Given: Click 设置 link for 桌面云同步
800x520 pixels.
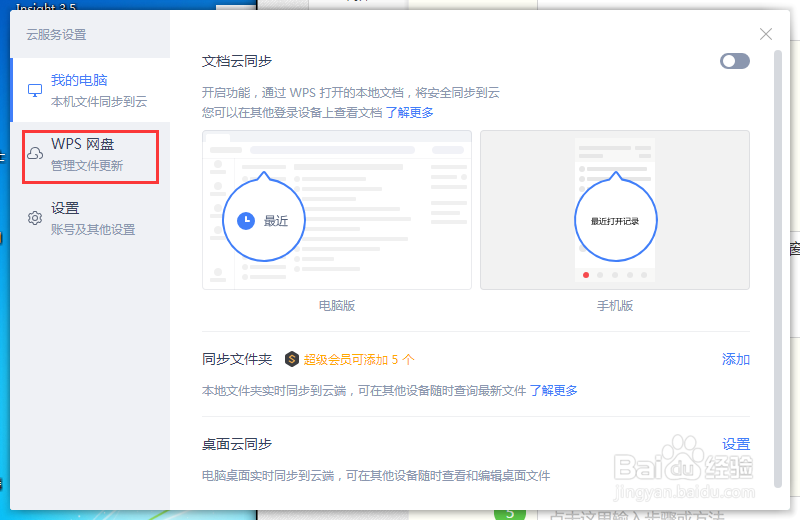Looking at the screenshot, I should [x=736, y=444].
